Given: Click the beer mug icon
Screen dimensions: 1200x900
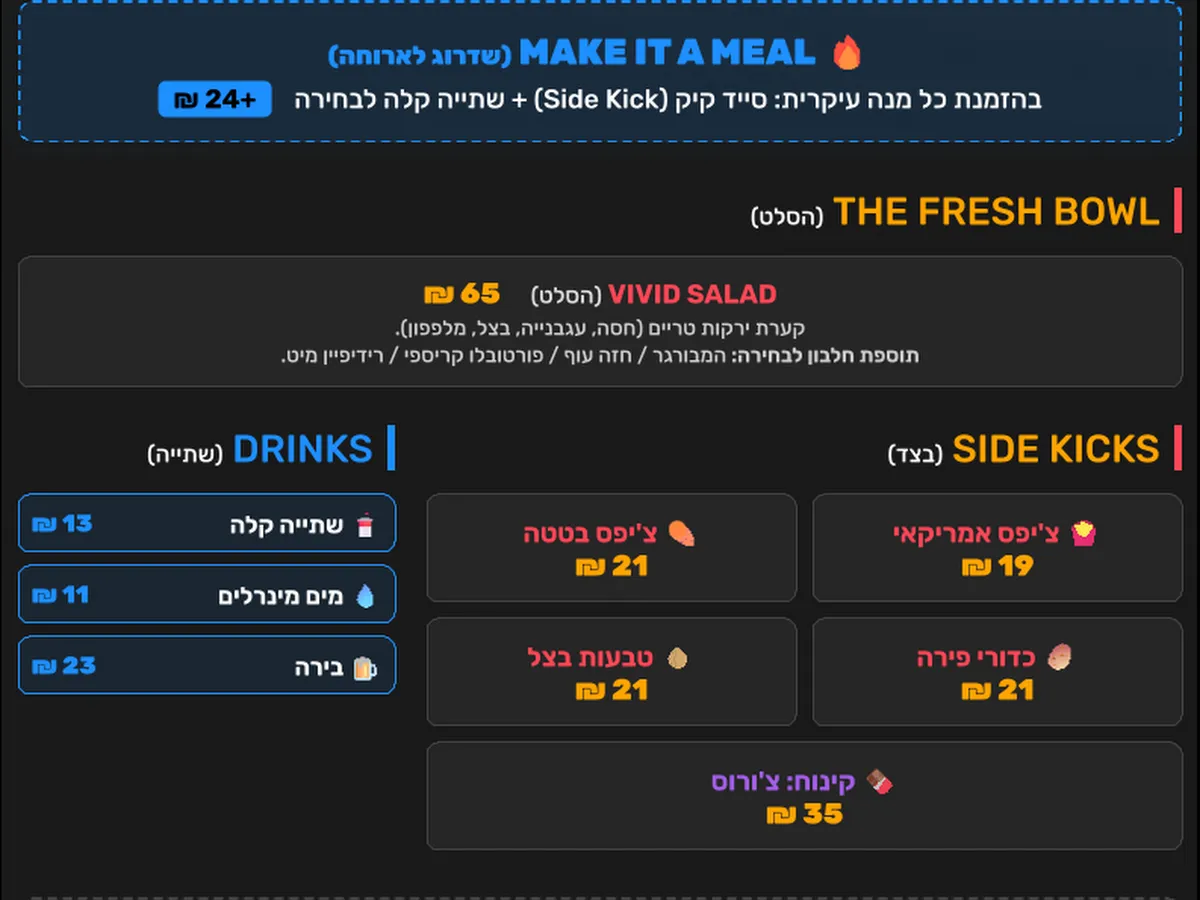Looking at the screenshot, I should pyautogui.click(x=364, y=668).
